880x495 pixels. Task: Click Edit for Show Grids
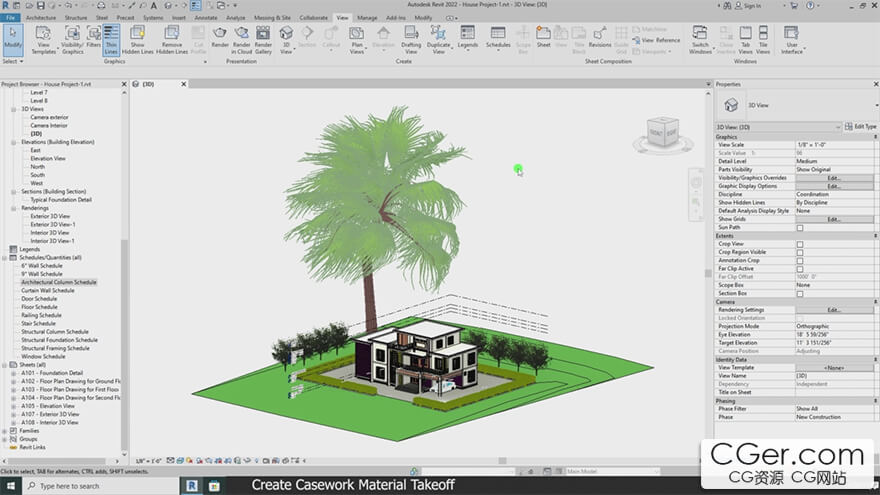click(834, 219)
